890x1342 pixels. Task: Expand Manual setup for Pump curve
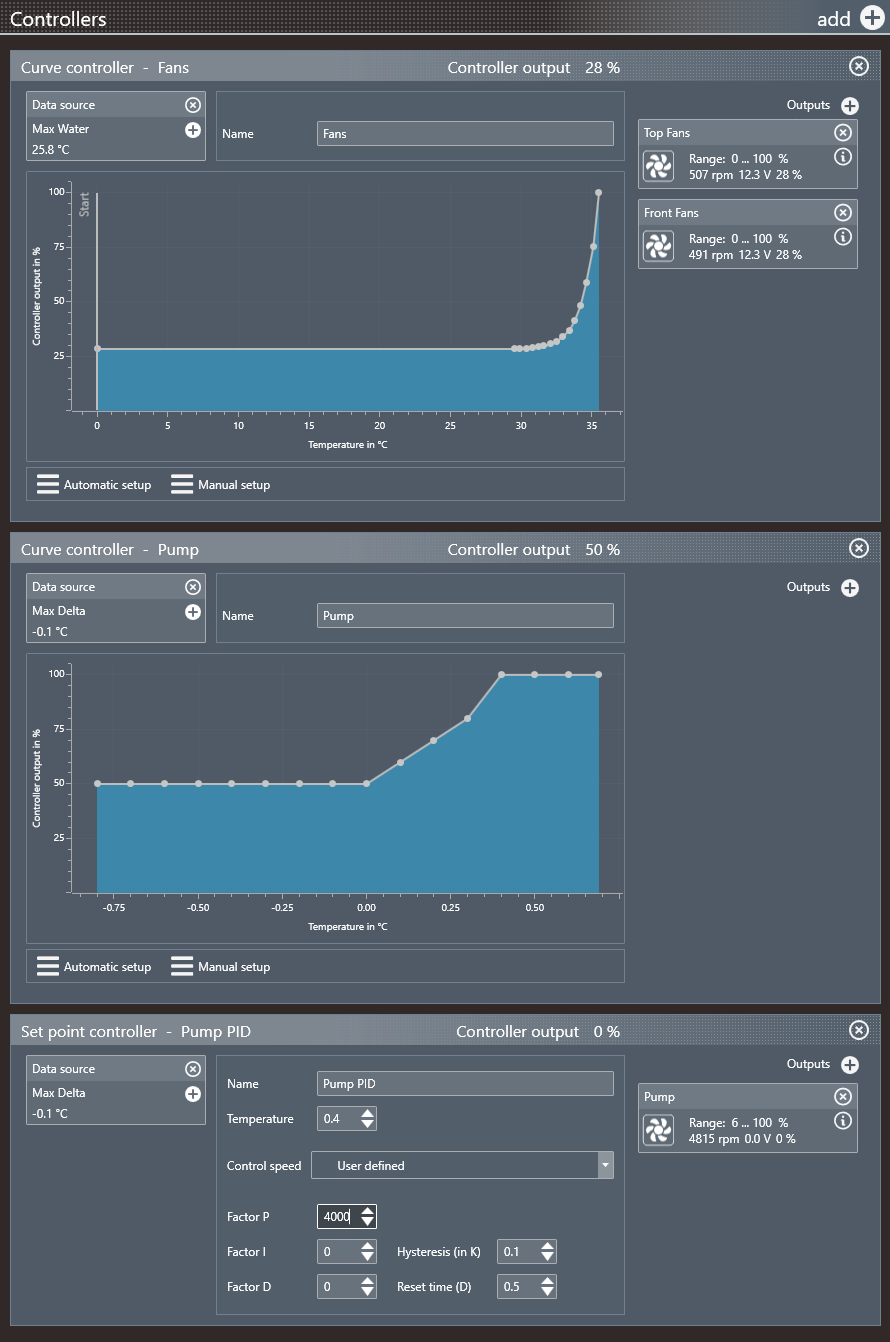coord(221,967)
